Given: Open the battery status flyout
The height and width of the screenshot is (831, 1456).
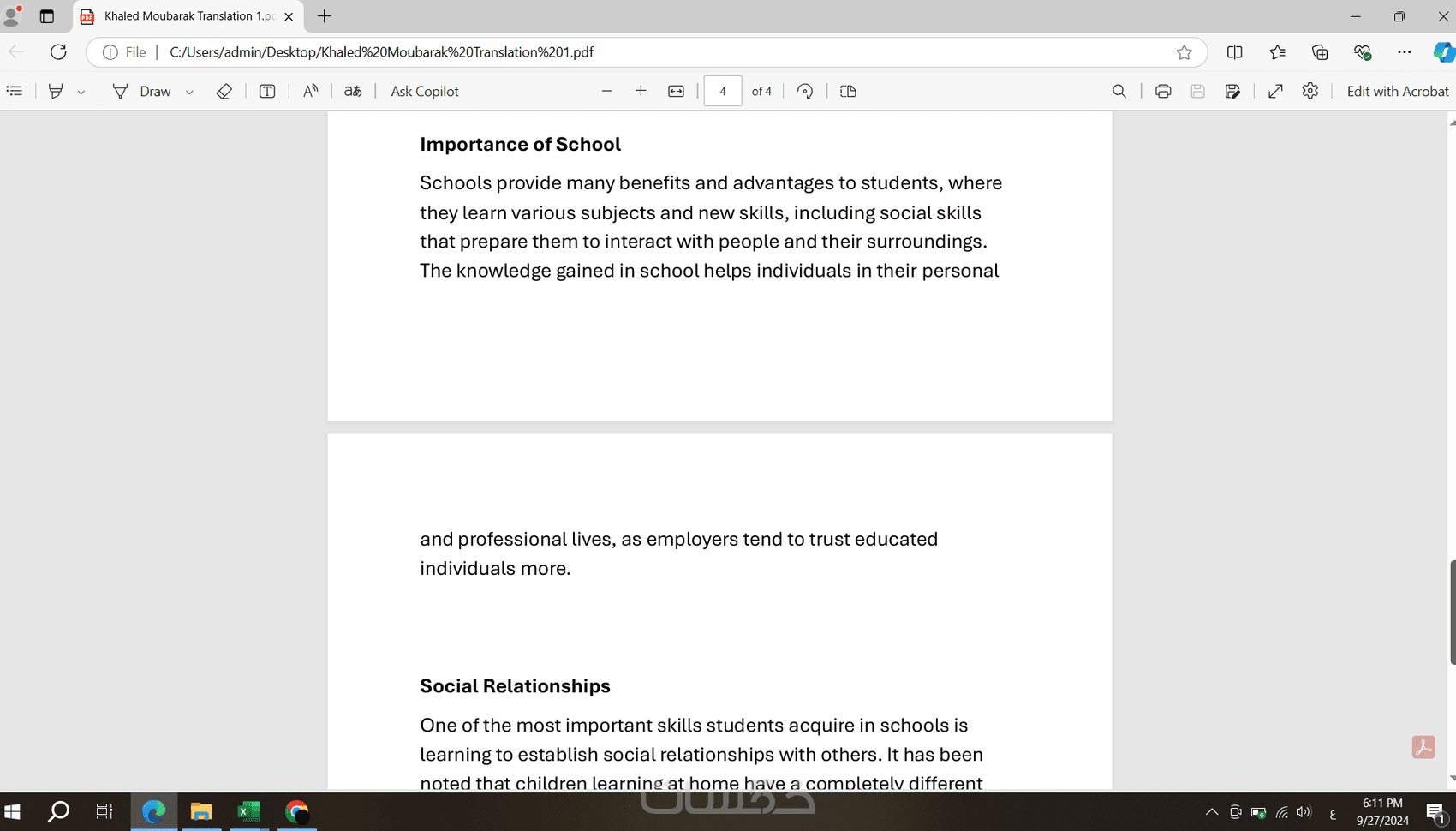Looking at the screenshot, I should coord(1258,812).
